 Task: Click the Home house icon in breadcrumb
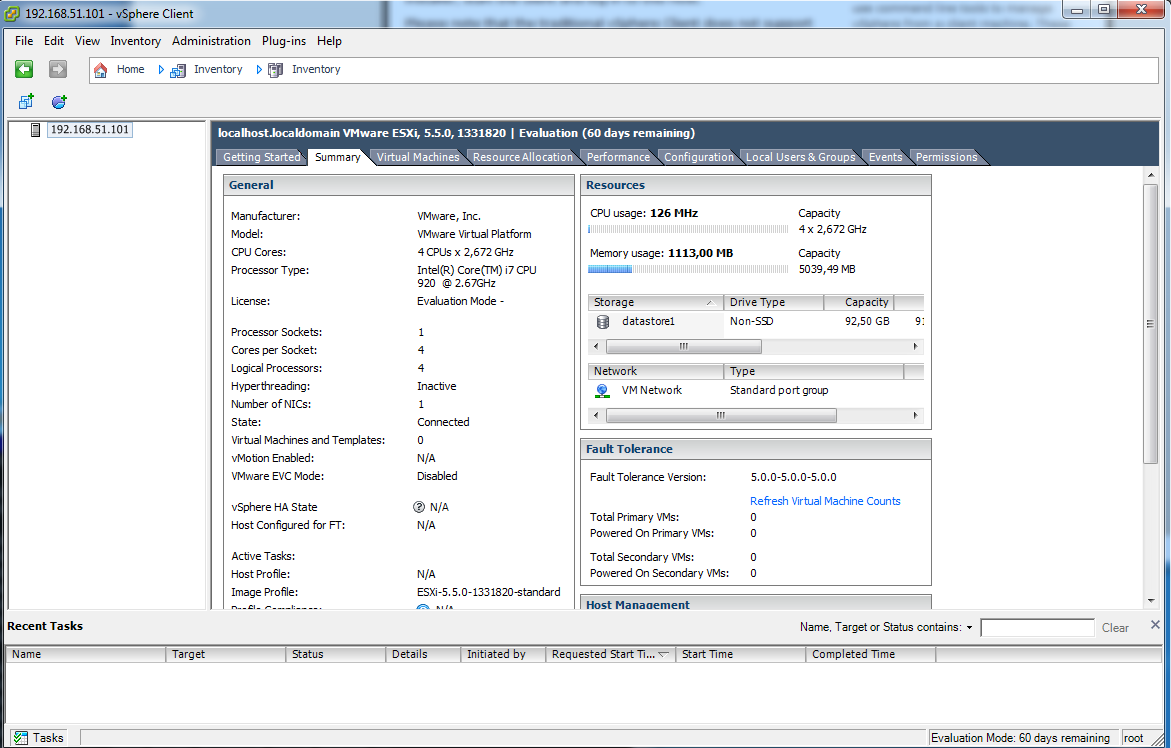pyautogui.click(x=101, y=70)
